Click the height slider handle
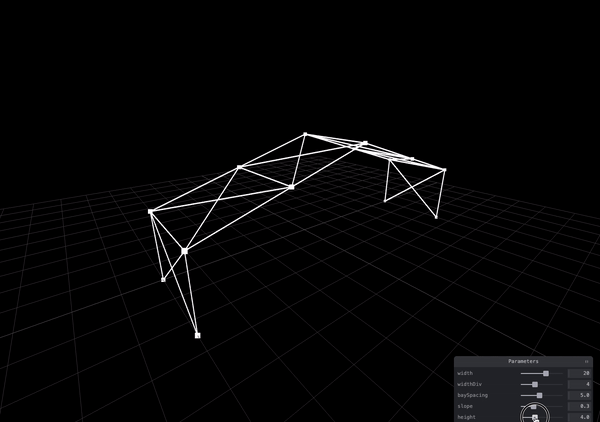This screenshot has height=422, width=600. click(x=535, y=417)
